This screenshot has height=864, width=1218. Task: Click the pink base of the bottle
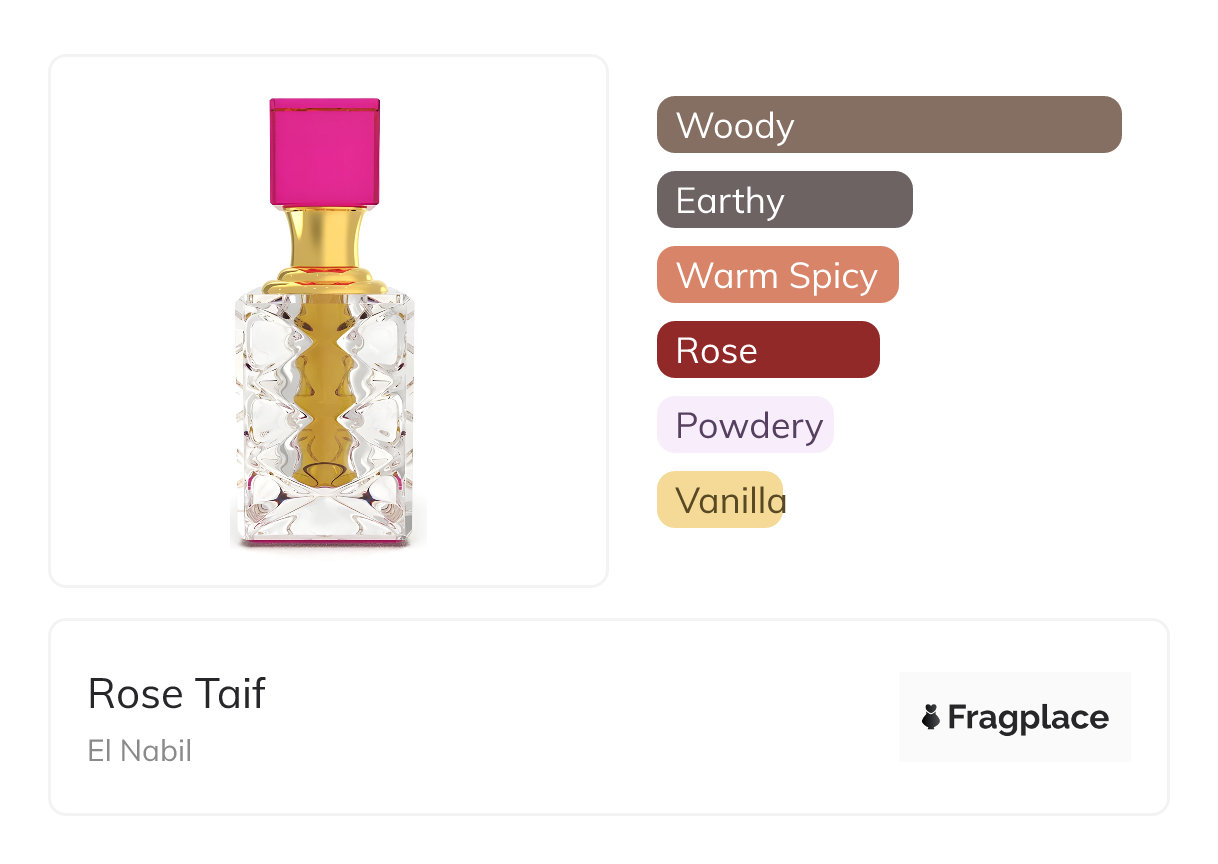[324, 543]
